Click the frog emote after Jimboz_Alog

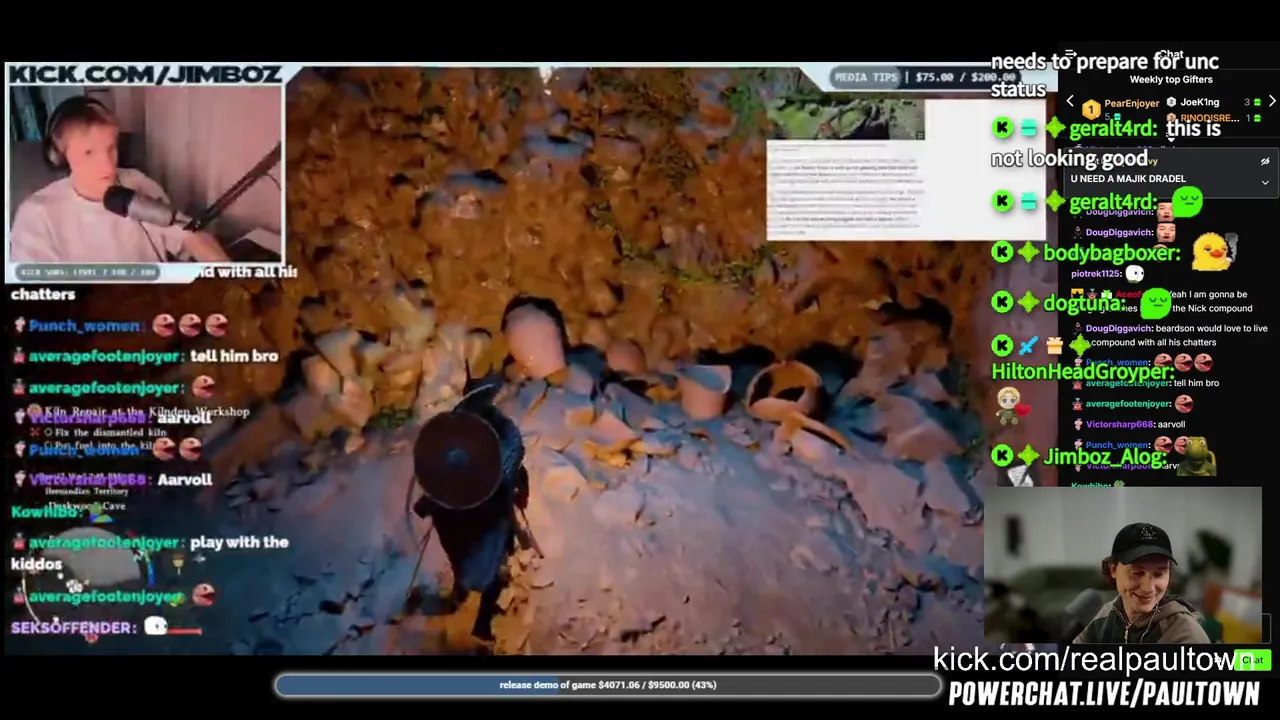click(1197, 456)
